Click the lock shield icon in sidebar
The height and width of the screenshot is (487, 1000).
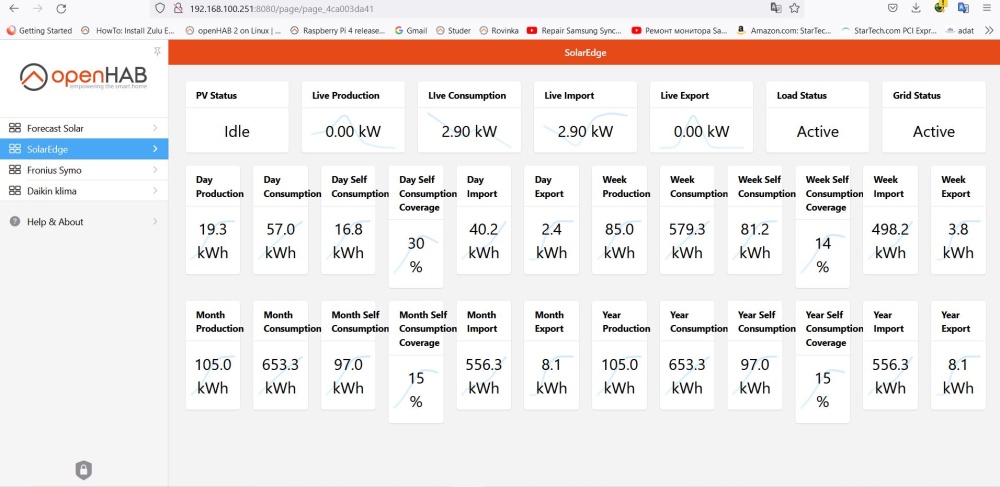point(84,469)
